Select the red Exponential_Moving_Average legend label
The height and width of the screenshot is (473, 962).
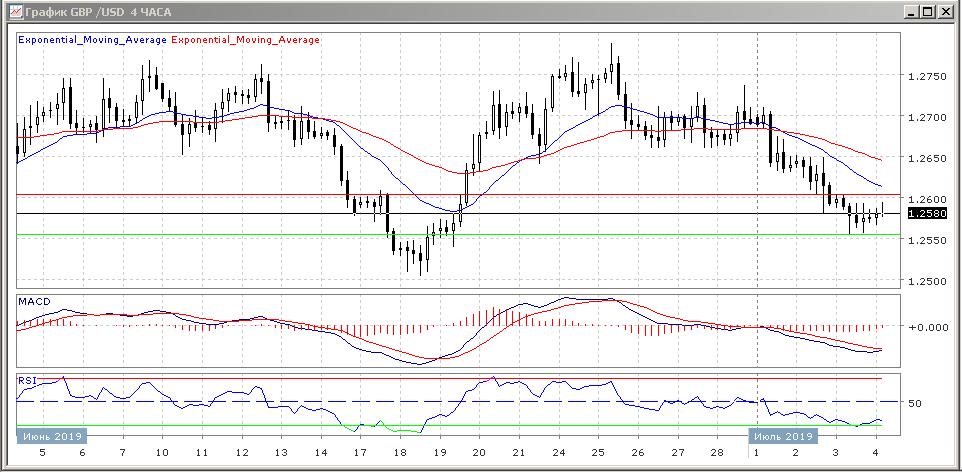pos(246,40)
